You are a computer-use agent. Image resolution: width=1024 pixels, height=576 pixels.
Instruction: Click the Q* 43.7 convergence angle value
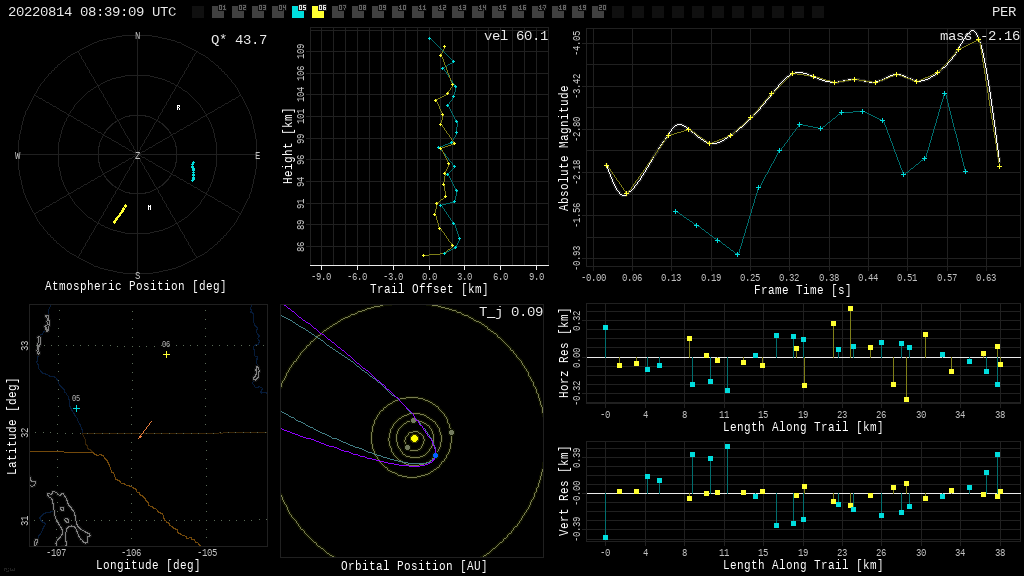tap(239, 40)
